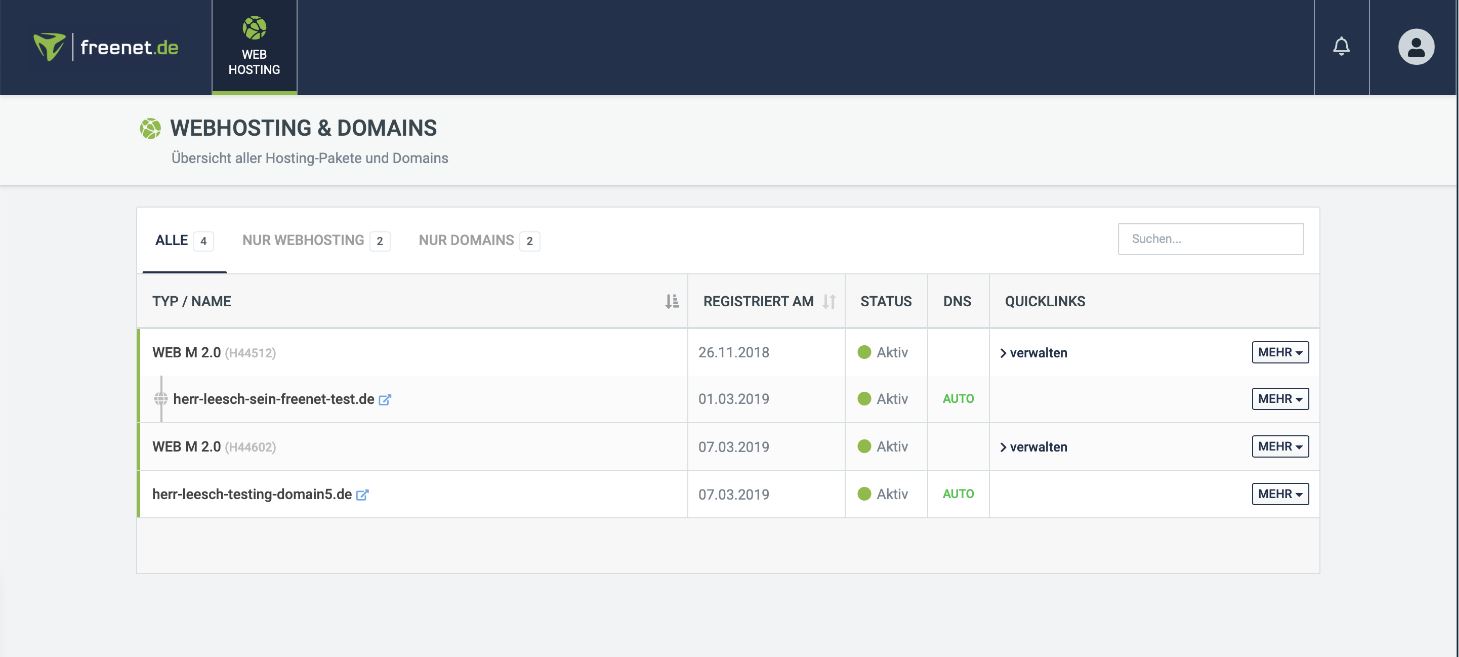Click the user account avatar icon
Image resolution: width=1459 pixels, height=657 pixels.
click(x=1414, y=45)
